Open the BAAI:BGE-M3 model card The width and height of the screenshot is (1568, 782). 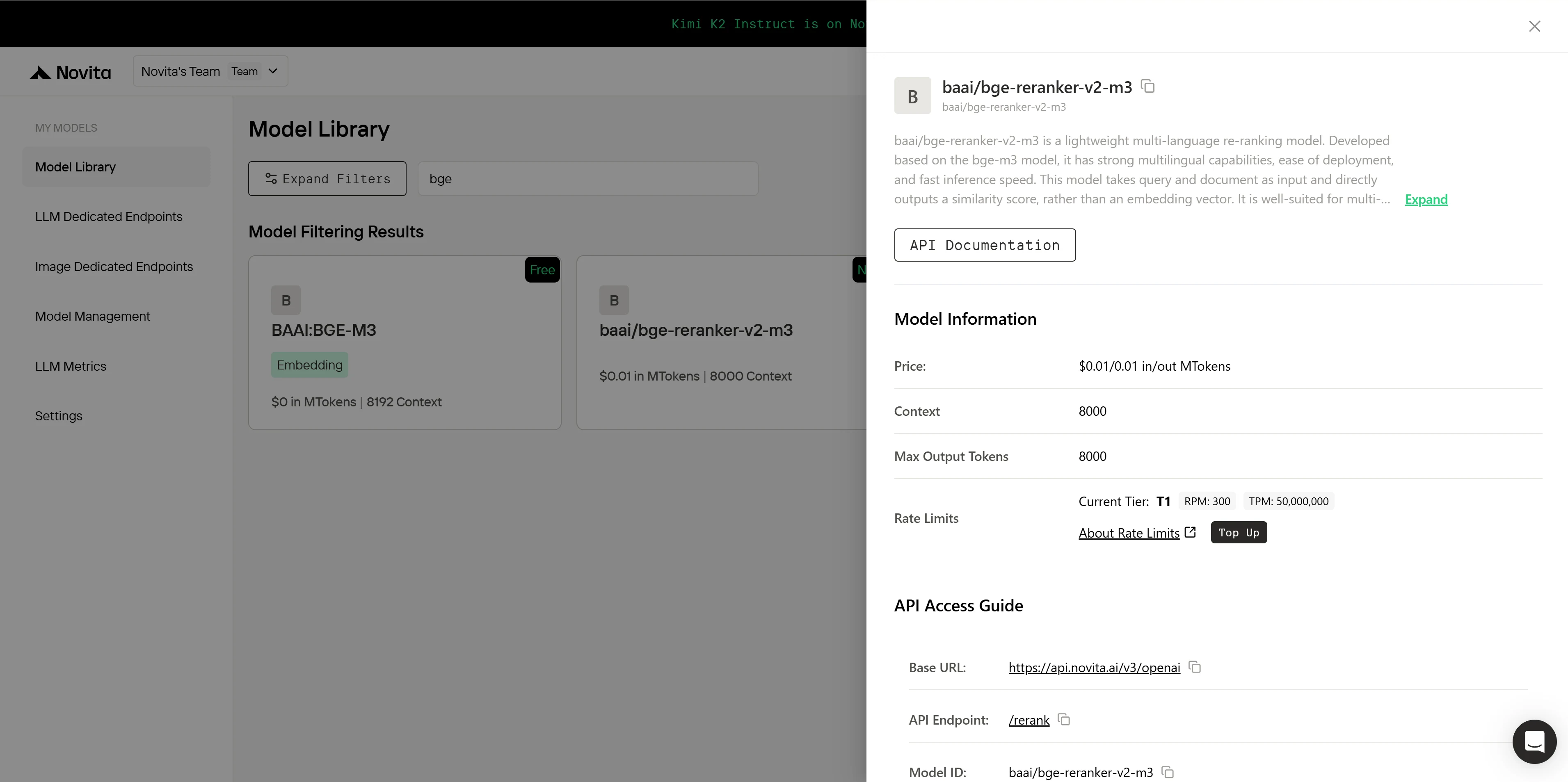pos(405,343)
